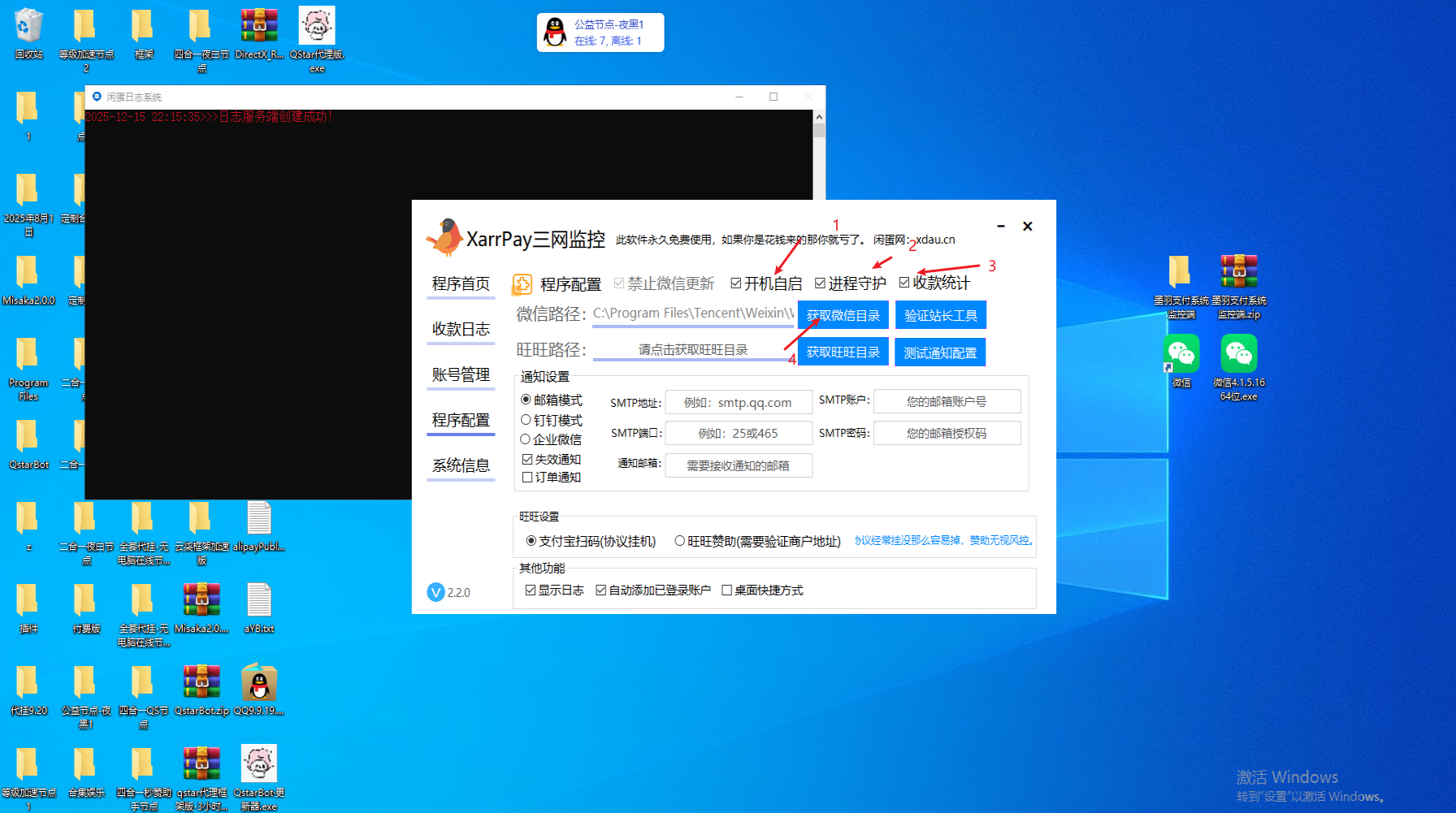Click the QQ penguin icon in 公益节点-夜黑1 window
The image size is (1456, 813).
pyautogui.click(x=553, y=32)
